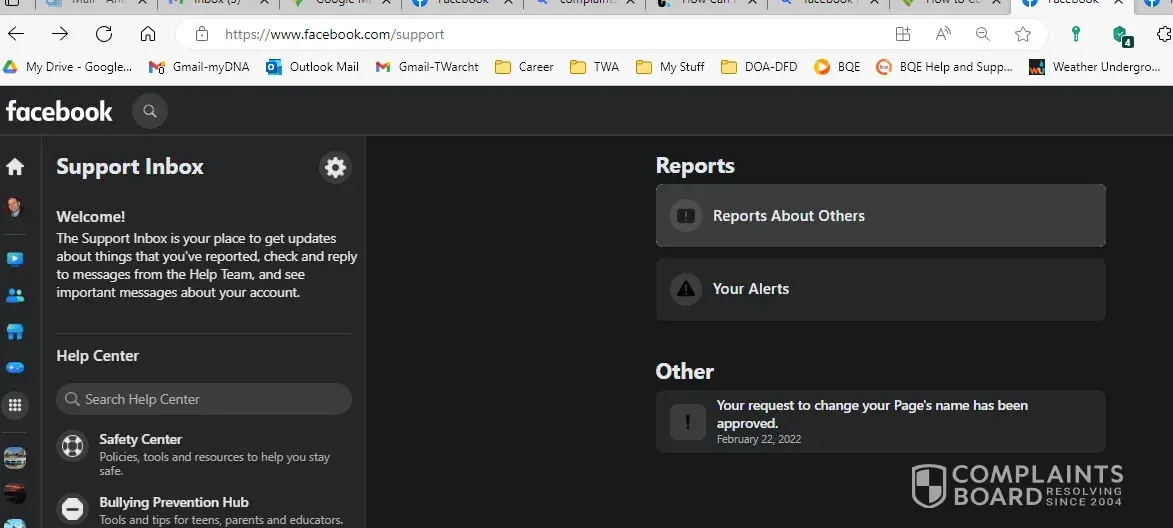Click the Facebook search magnifier icon
Image resolution: width=1173 pixels, height=528 pixels.
click(x=150, y=111)
